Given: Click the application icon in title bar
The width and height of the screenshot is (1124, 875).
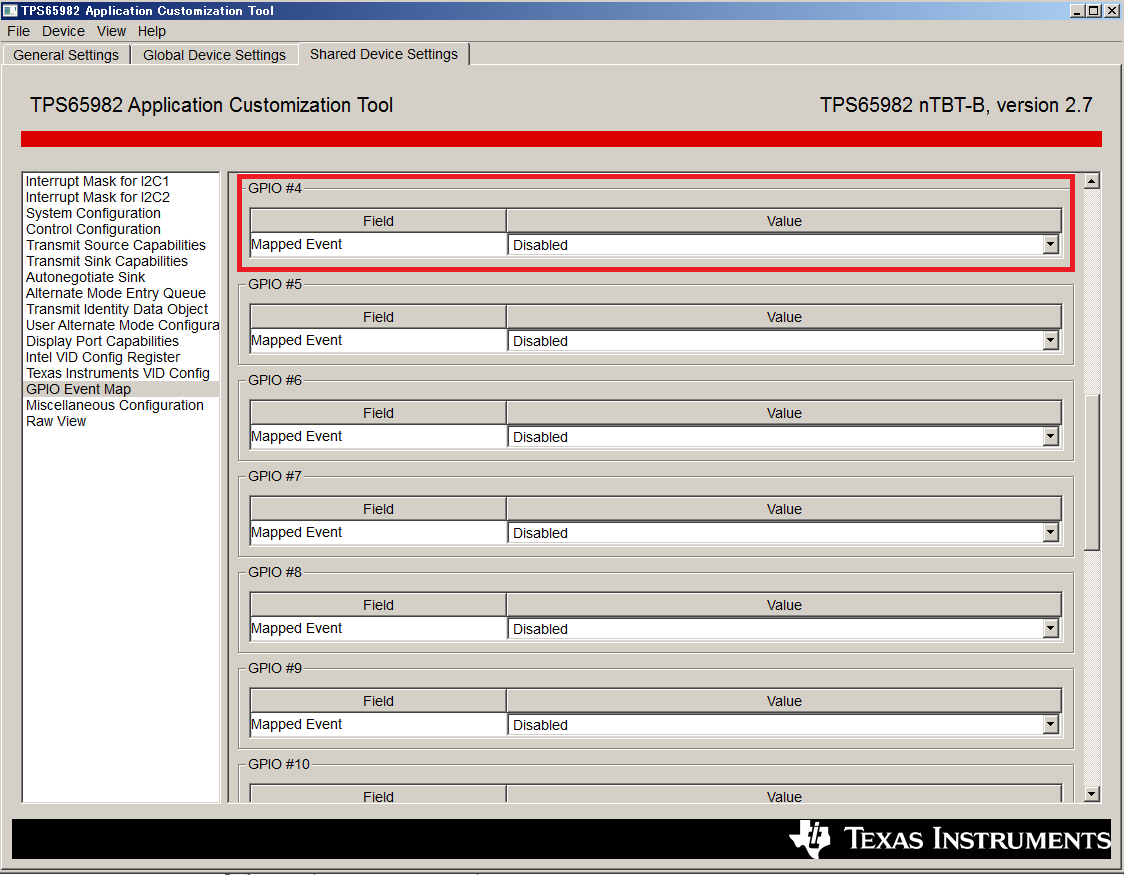Looking at the screenshot, I should tap(10, 11).
